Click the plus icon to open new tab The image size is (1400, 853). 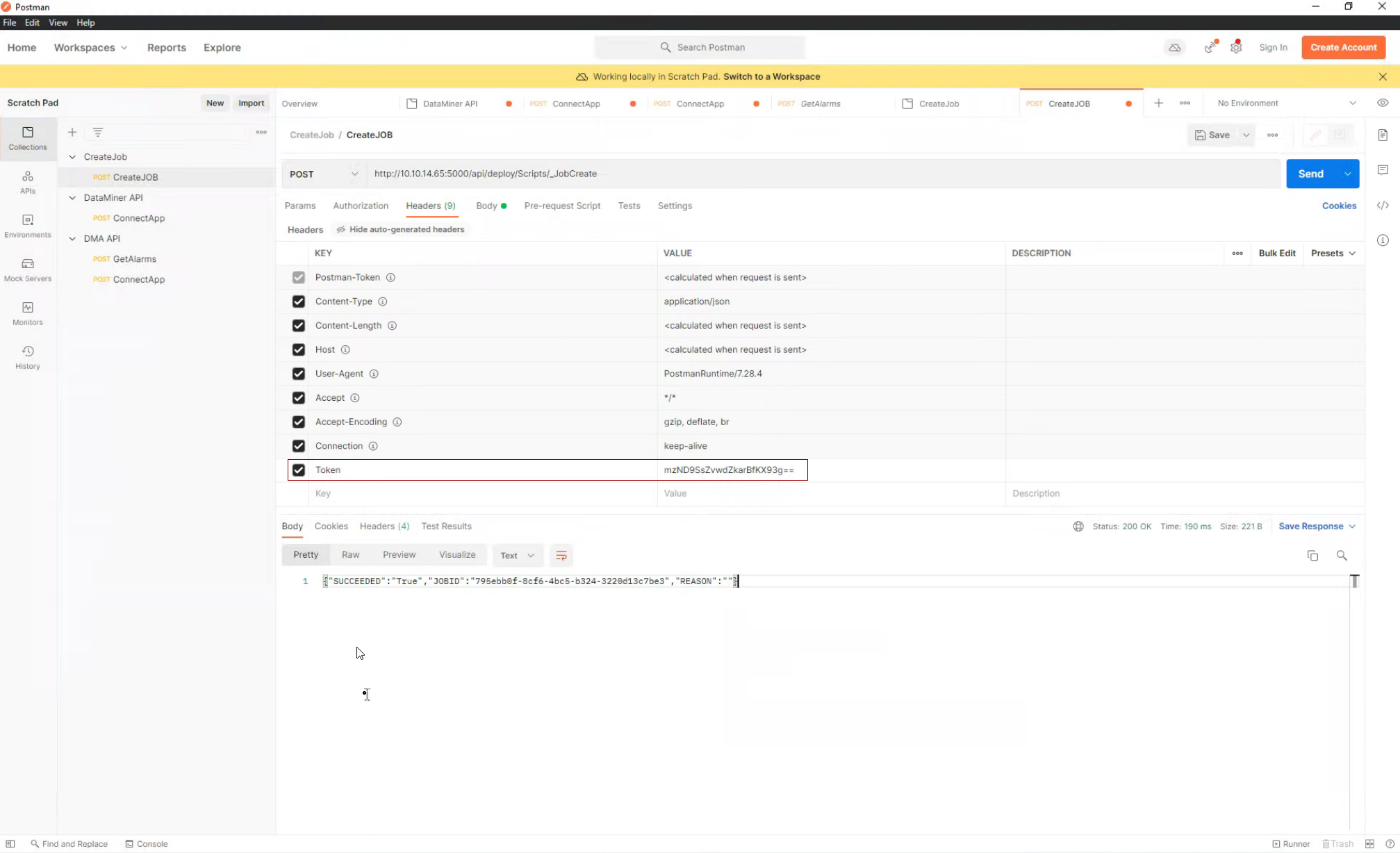[1158, 103]
